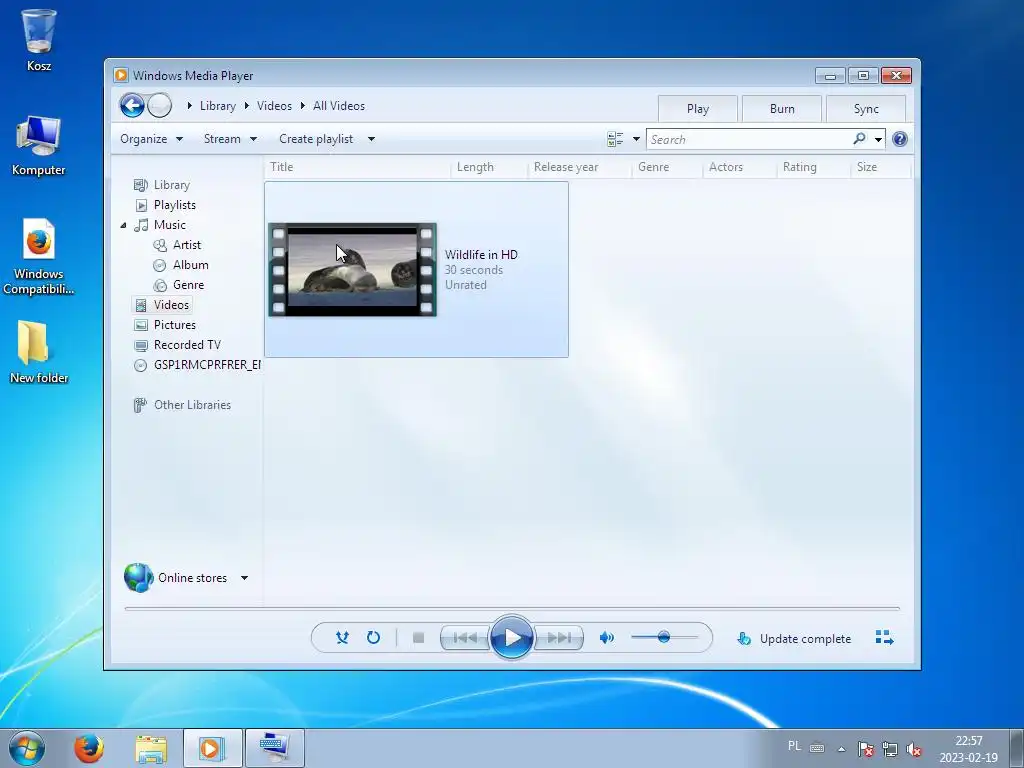Screen dimensions: 1024x768
Task: Open Windows Explorer from the taskbar
Action: tap(151, 748)
